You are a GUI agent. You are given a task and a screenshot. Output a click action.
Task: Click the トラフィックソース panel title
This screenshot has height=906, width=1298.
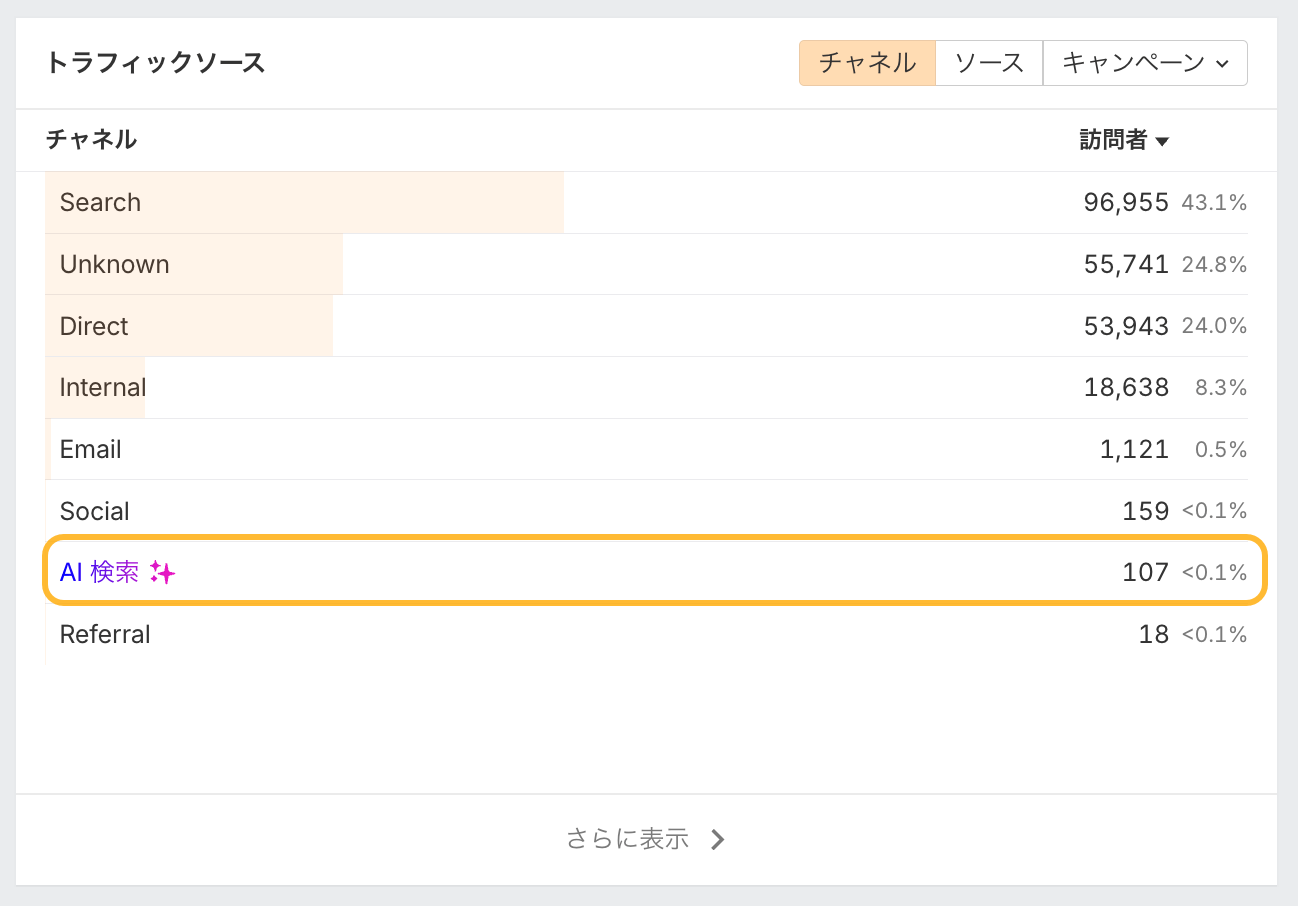click(155, 63)
